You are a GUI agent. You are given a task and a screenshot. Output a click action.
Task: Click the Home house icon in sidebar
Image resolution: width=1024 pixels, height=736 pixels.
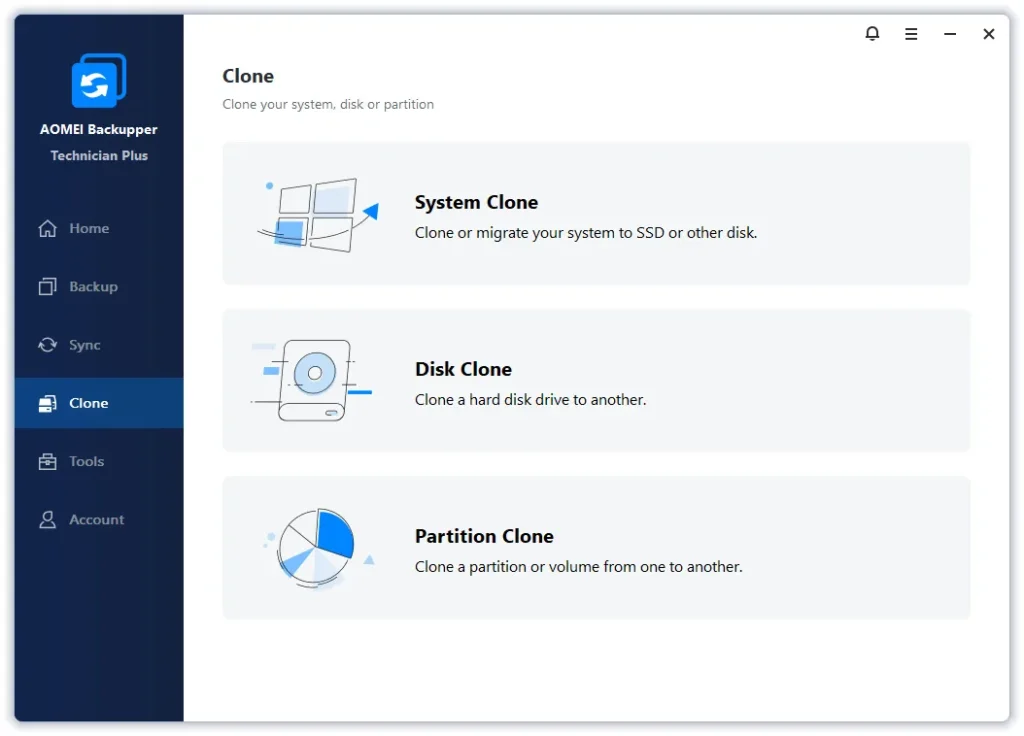point(47,229)
